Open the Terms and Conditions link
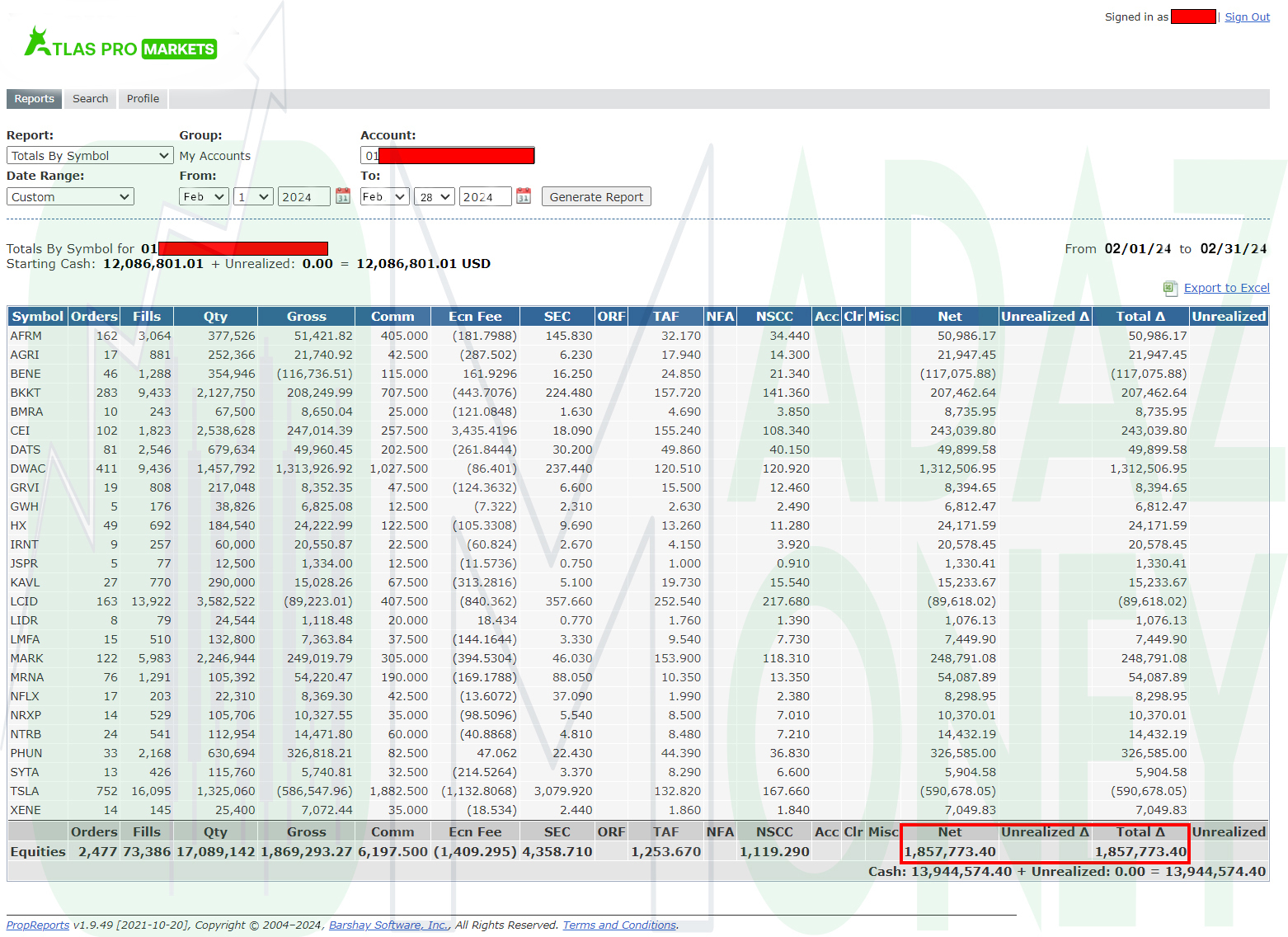 (618, 925)
